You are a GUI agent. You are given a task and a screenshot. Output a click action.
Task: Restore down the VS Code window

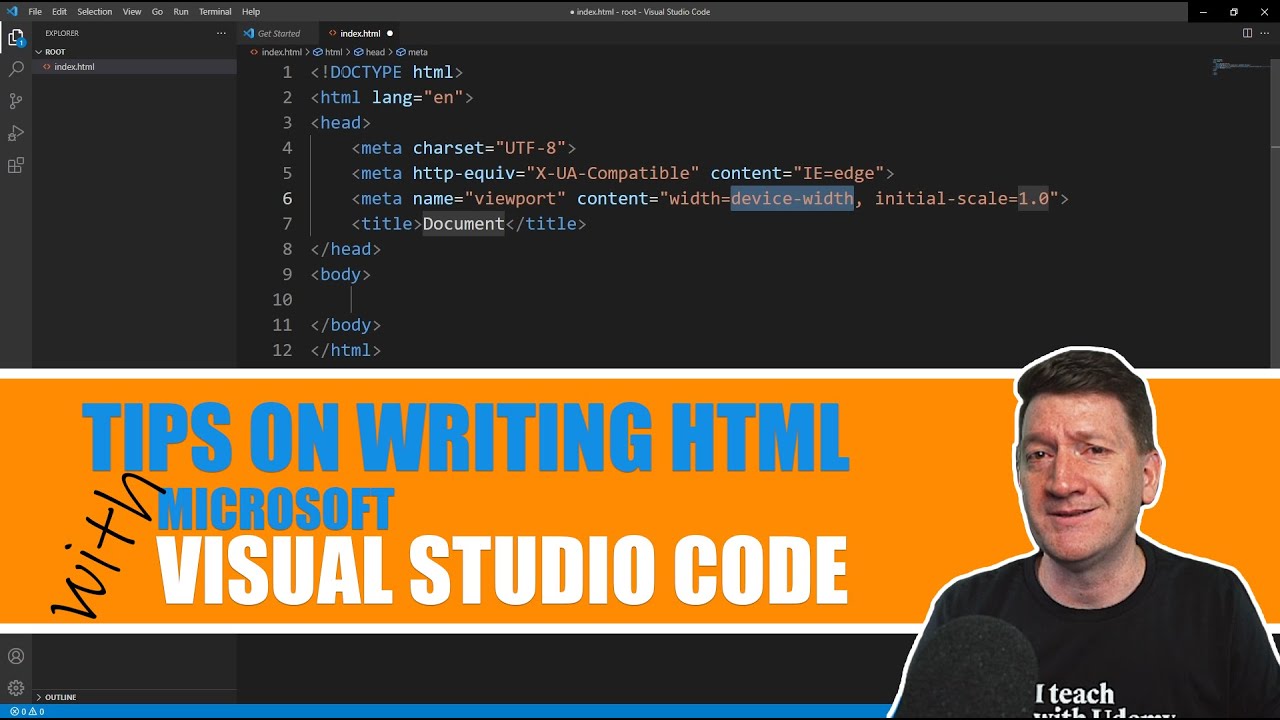click(1234, 11)
